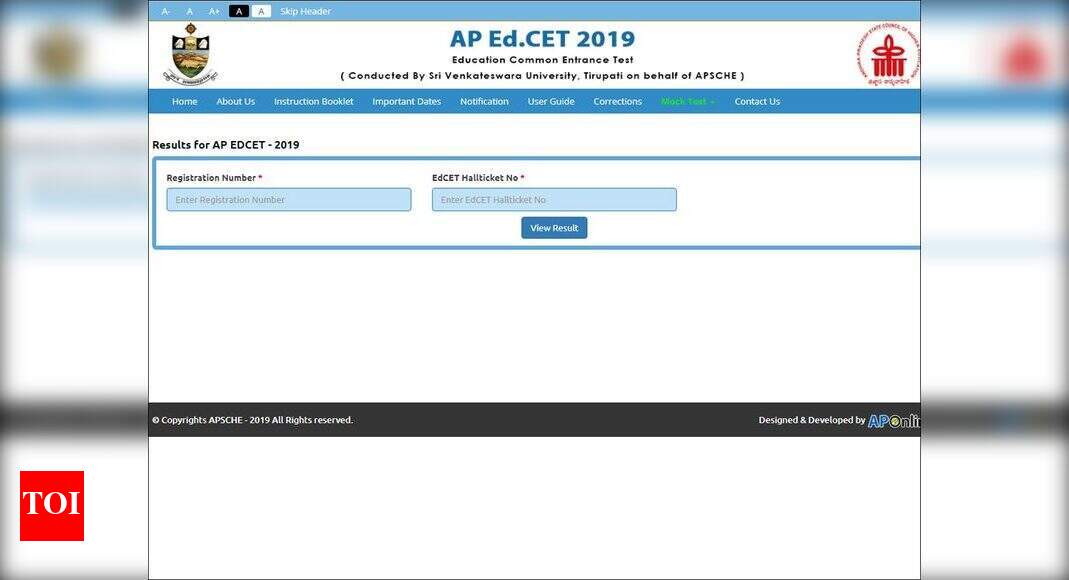The image size is (1069, 580).
Task: Click the Skip Header link
Action: (305, 11)
